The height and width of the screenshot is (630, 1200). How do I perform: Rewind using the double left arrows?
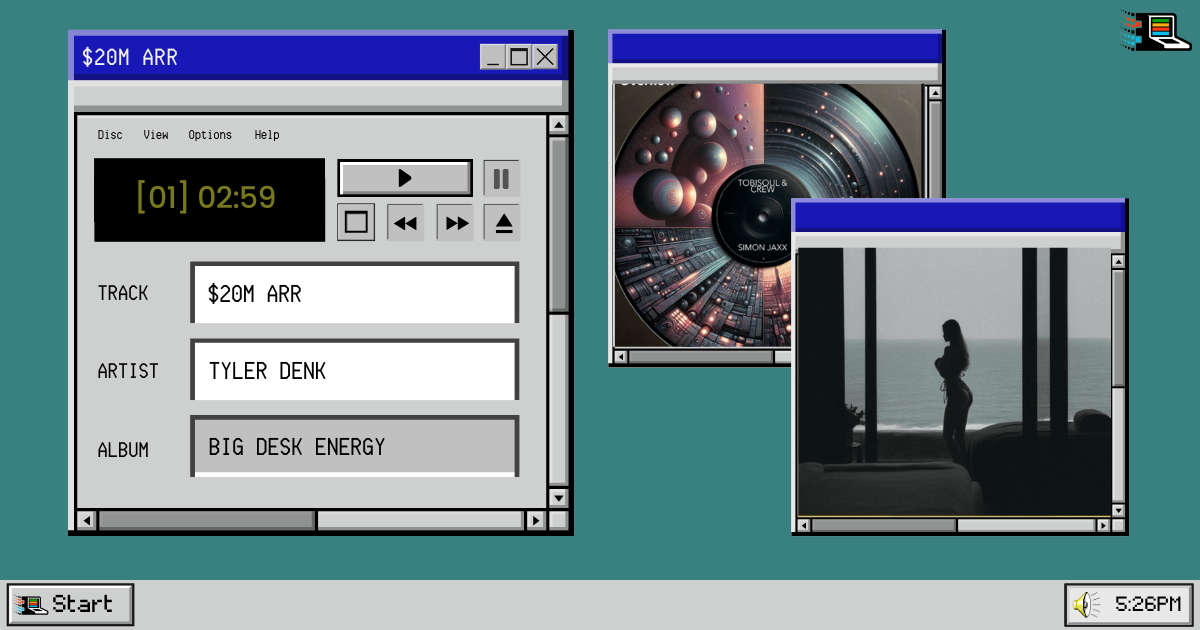pyautogui.click(x=405, y=222)
